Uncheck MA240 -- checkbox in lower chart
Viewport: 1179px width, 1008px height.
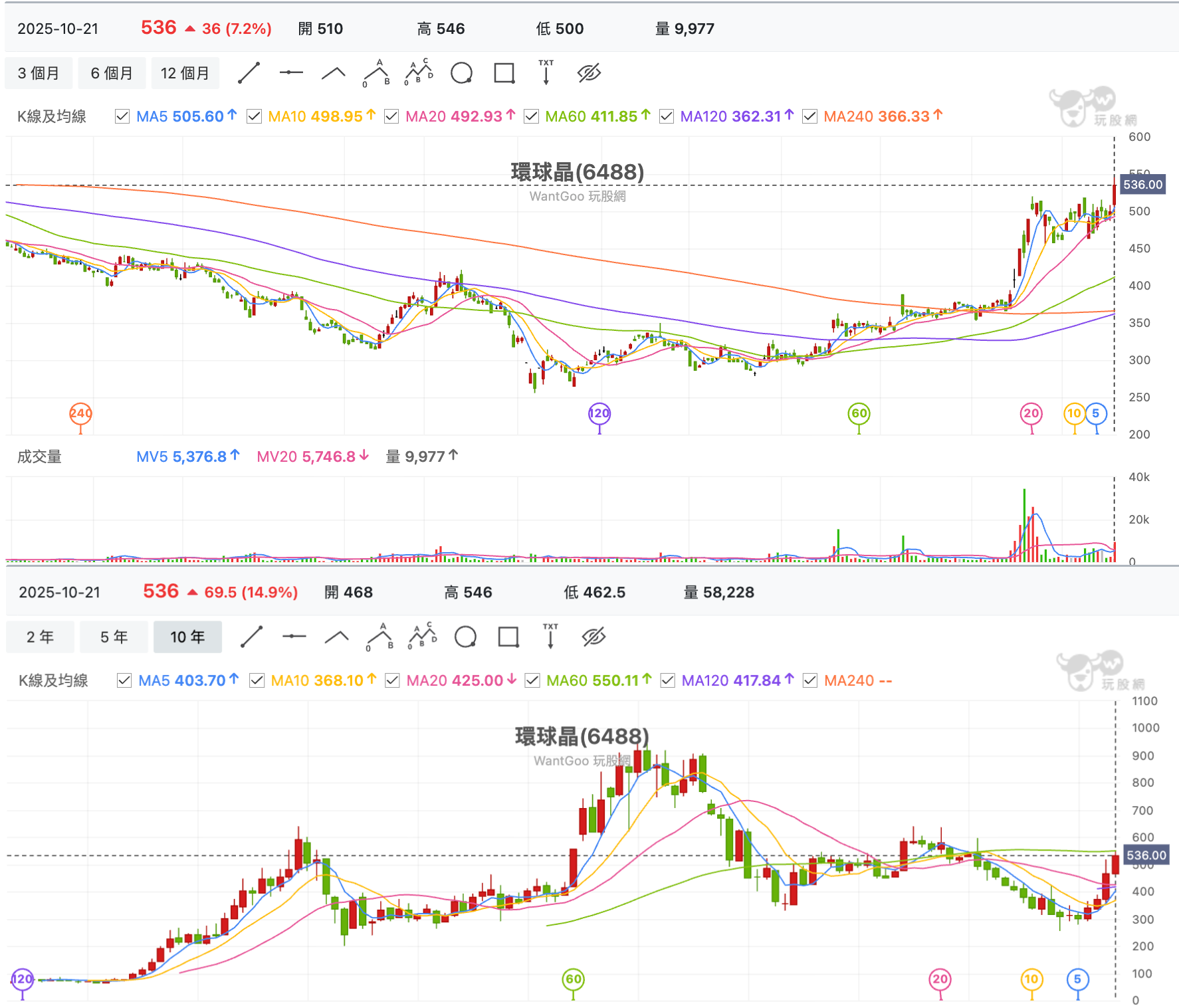coord(810,680)
